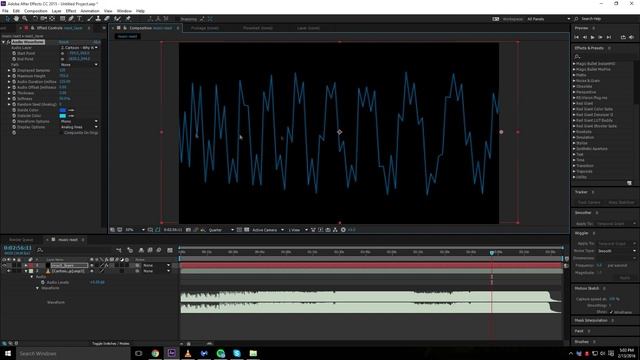Select the Zoom magnifier tool
The image size is (640, 360).
[x=25, y=19]
